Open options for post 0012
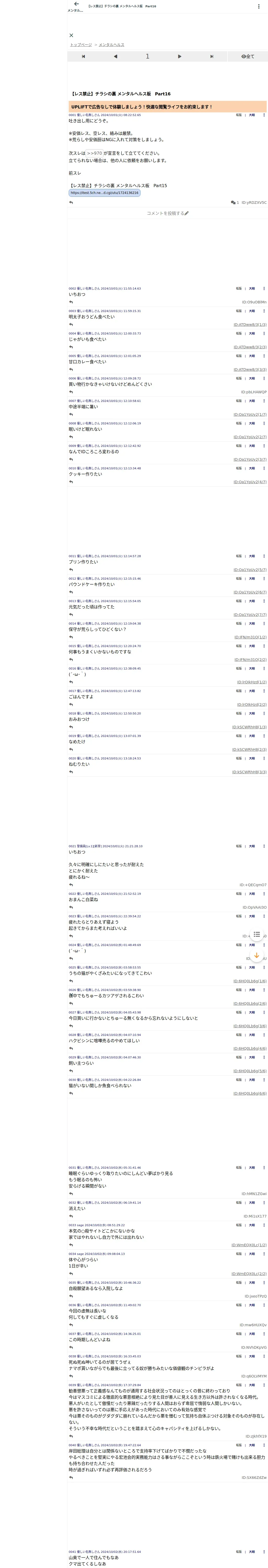Image resolution: width=268 pixels, height=1568 pixels. pos(264,579)
